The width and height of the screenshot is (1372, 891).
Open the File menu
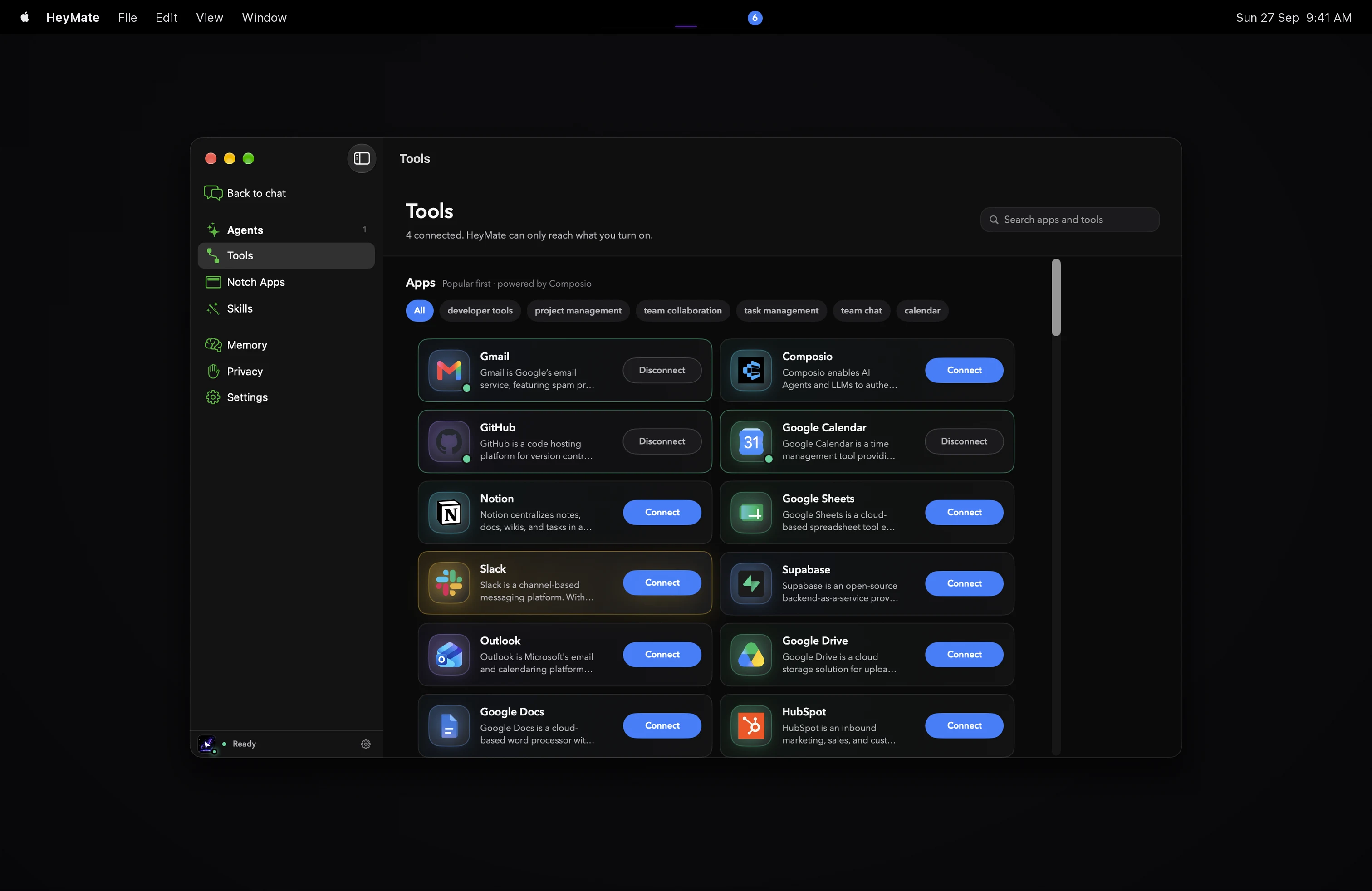click(x=127, y=17)
